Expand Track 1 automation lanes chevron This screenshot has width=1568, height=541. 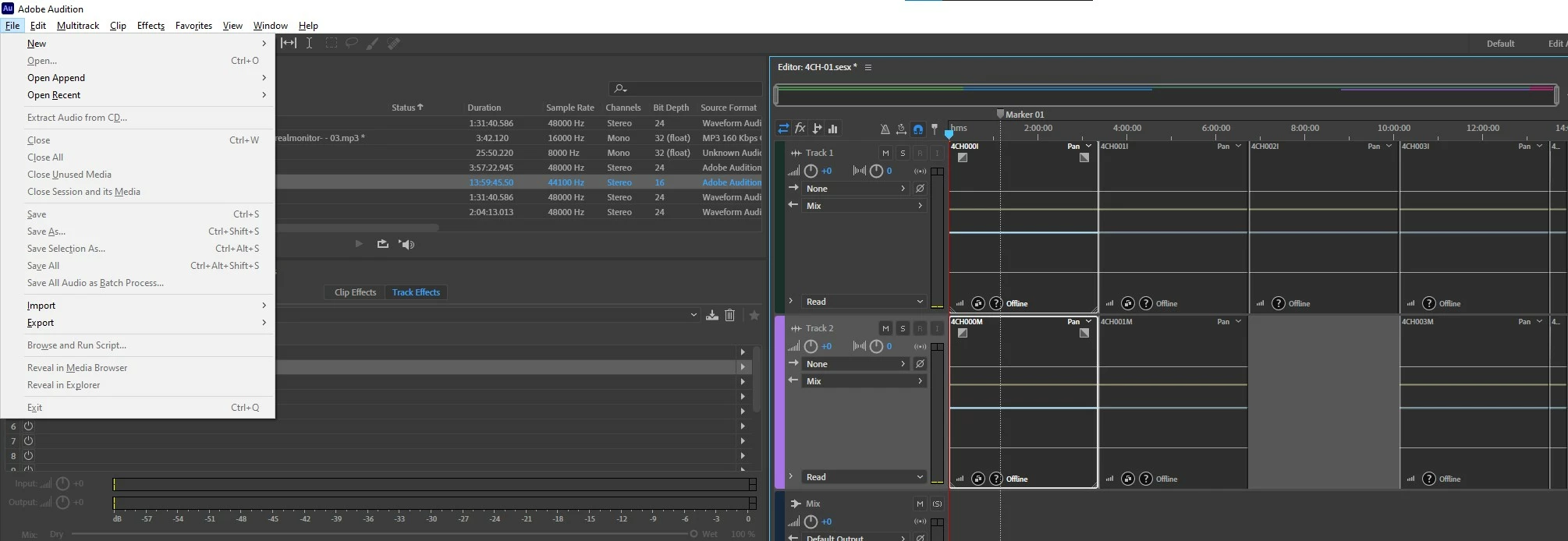(790, 301)
